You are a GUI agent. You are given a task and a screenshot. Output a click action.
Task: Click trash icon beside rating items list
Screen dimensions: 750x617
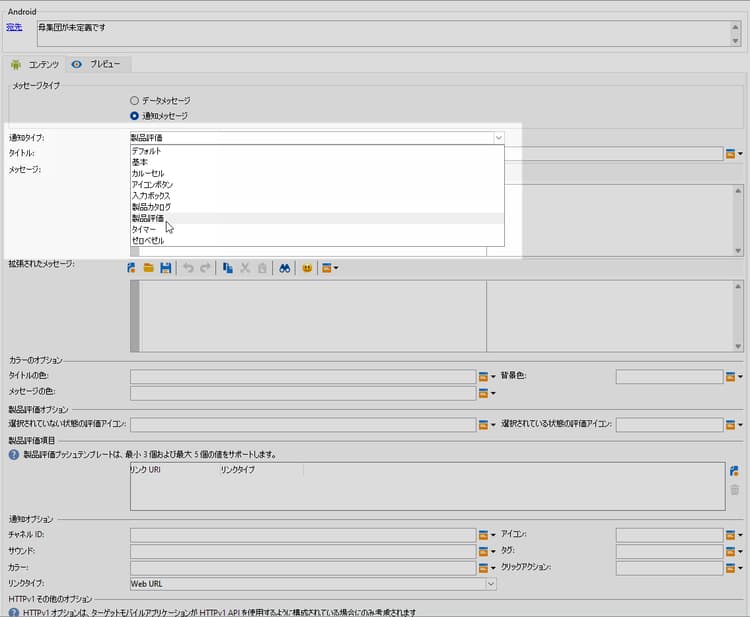tap(735, 490)
